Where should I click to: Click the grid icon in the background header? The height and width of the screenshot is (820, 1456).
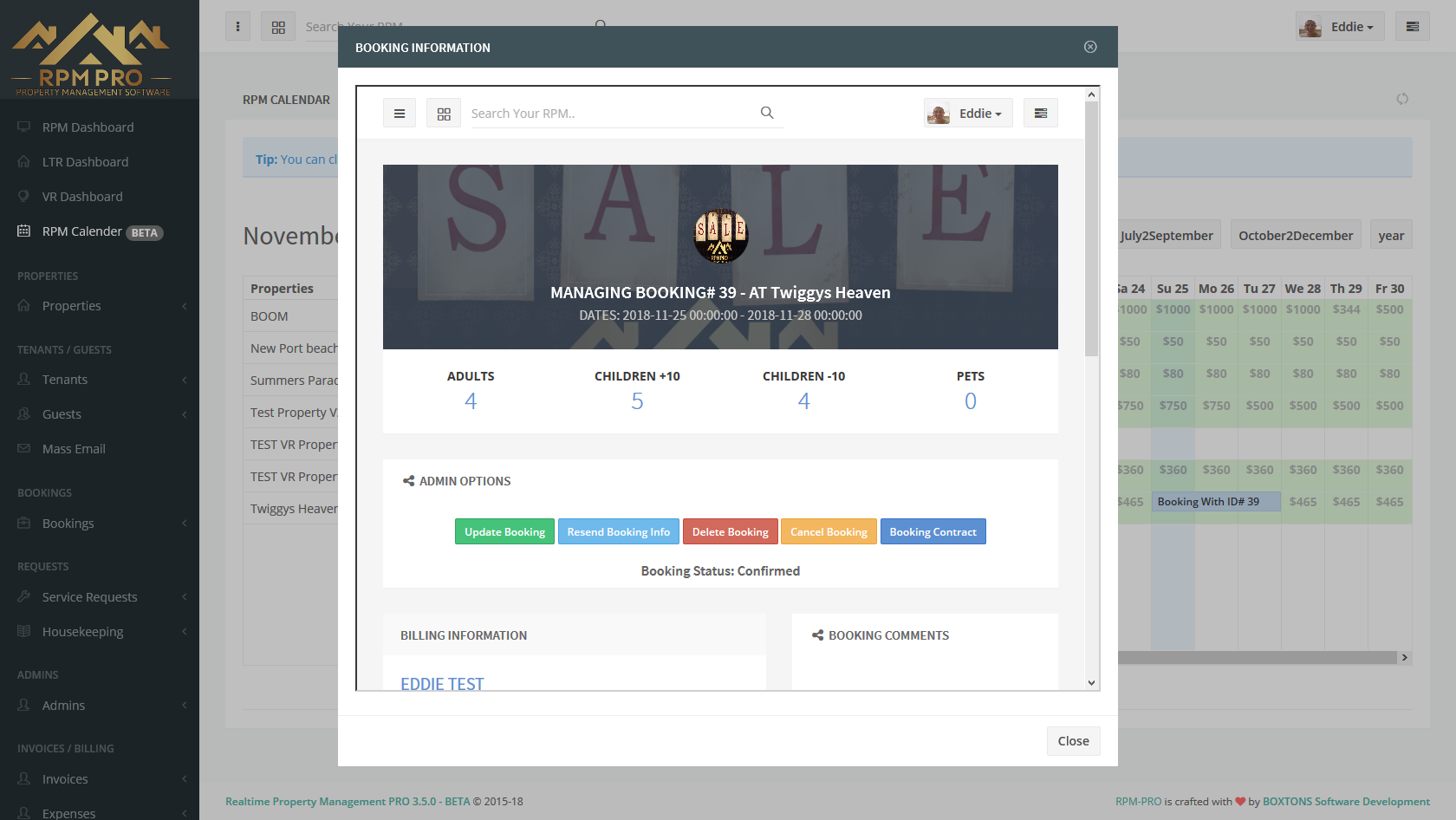[x=278, y=27]
